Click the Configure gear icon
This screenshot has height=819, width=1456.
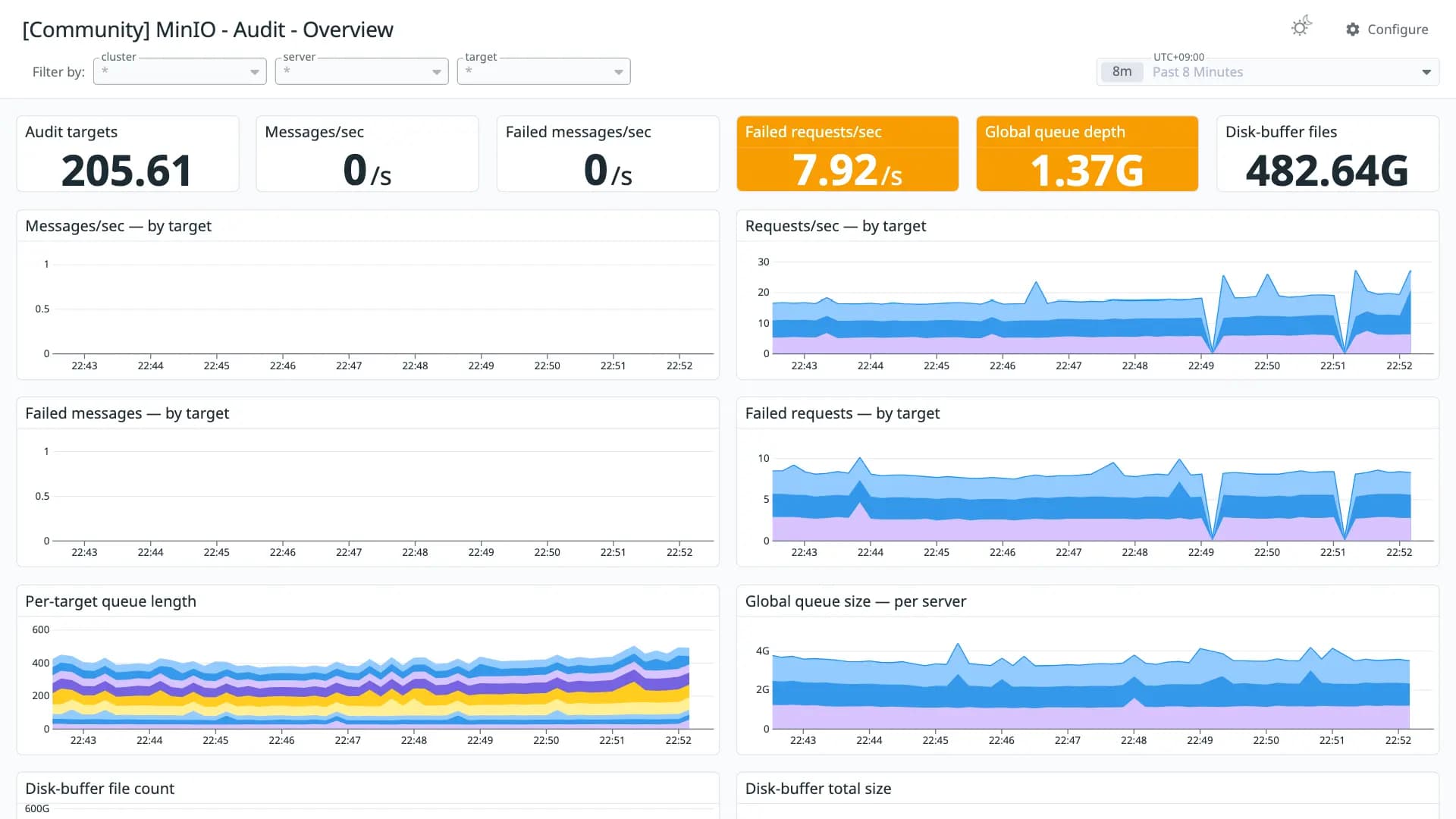coord(1353,30)
